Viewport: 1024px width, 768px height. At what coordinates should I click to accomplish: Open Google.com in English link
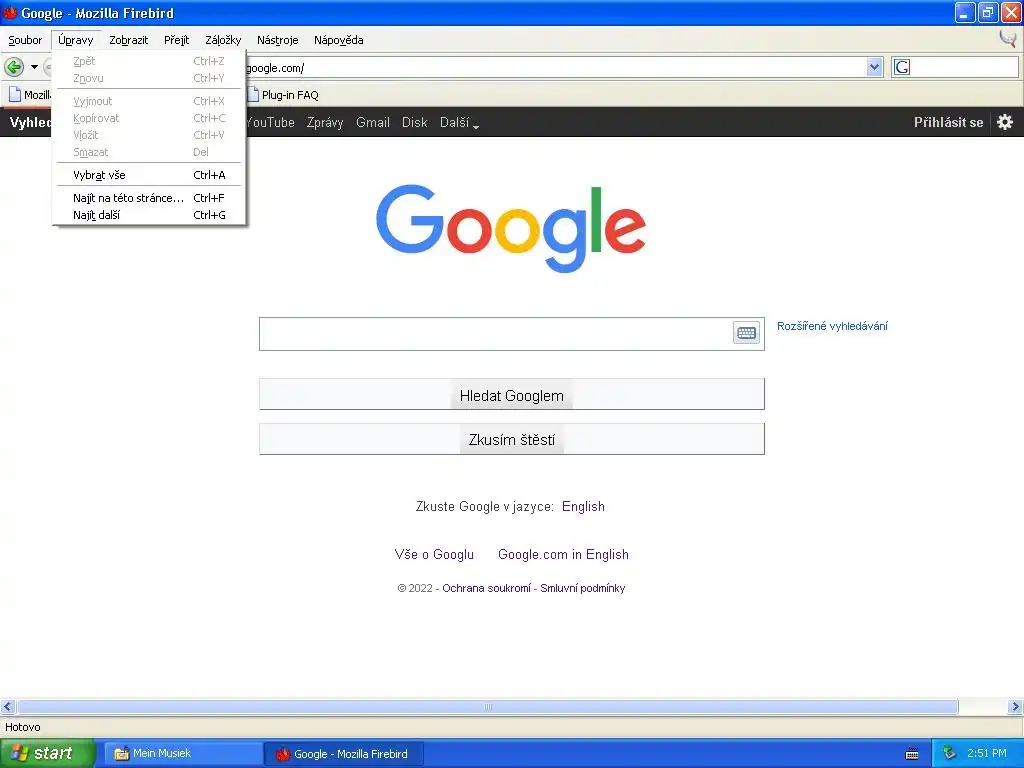point(563,554)
